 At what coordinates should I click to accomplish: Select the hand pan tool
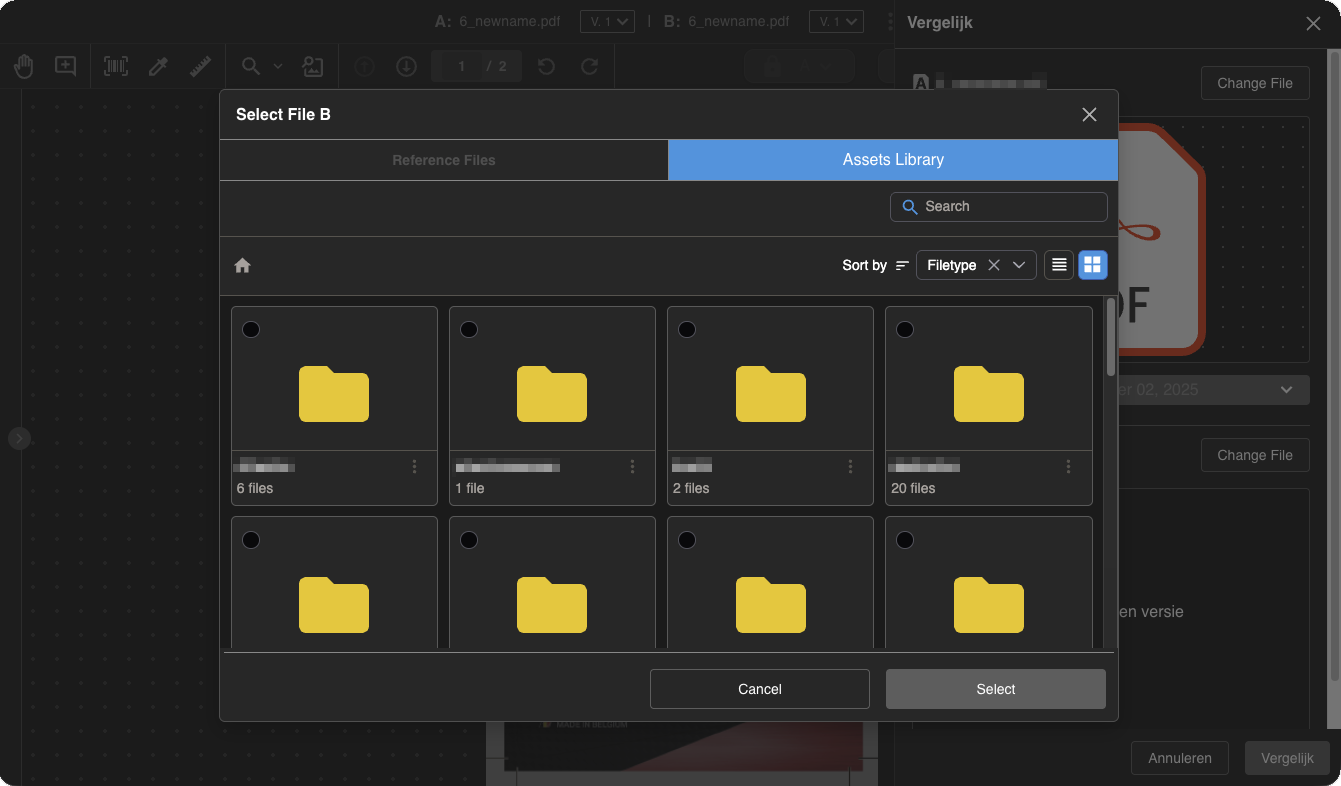tap(23, 65)
